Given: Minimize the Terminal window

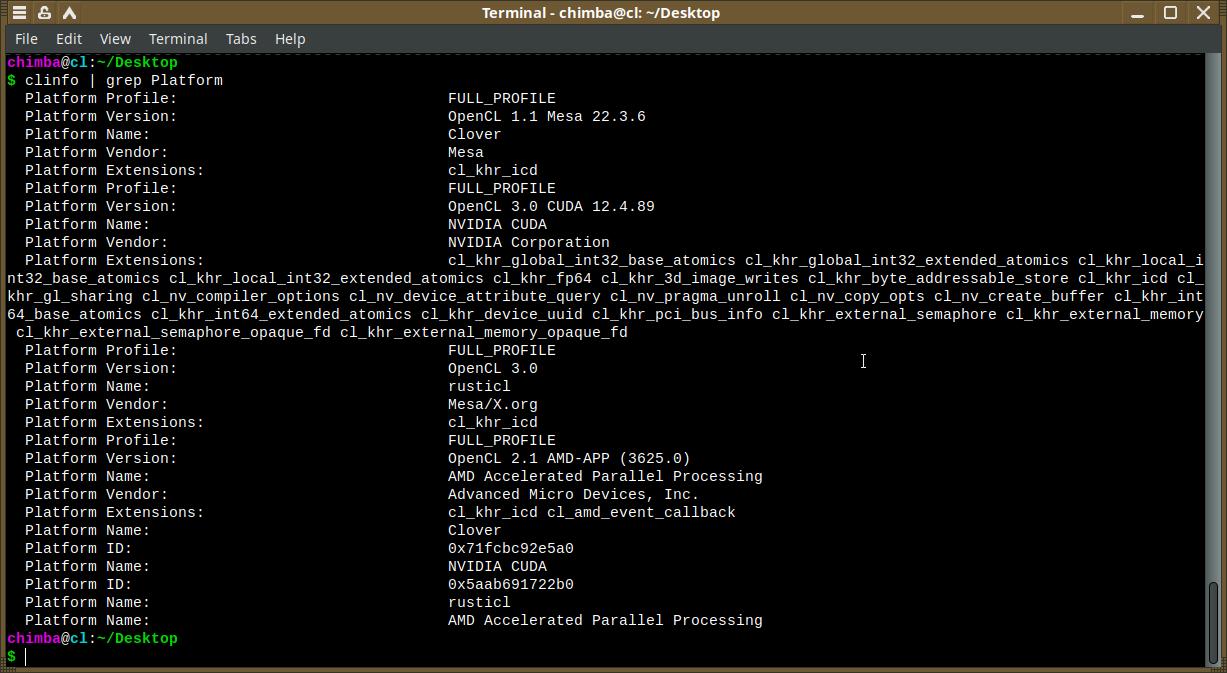Looking at the screenshot, I should pos(1138,13).
